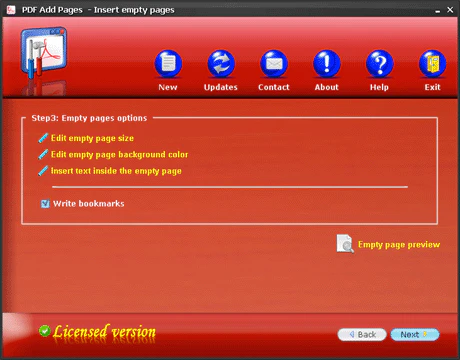Click the Exit toolbar label
Screen dimensions: 460x360
432,87
